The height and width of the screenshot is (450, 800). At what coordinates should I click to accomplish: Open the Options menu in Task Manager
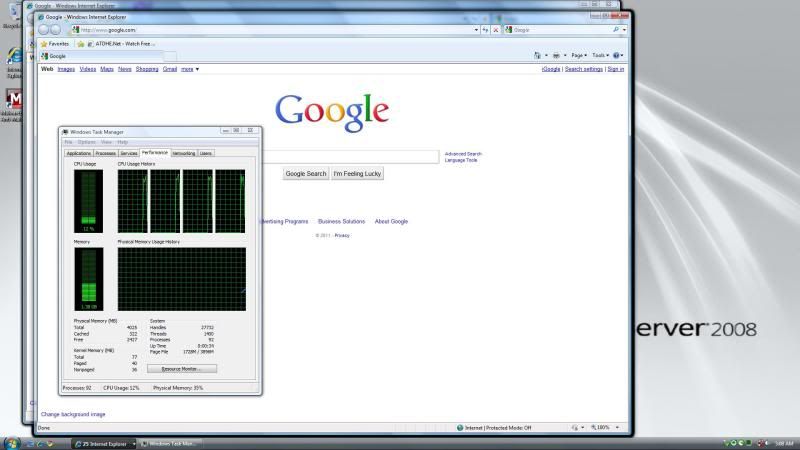(x=87, y=142)
